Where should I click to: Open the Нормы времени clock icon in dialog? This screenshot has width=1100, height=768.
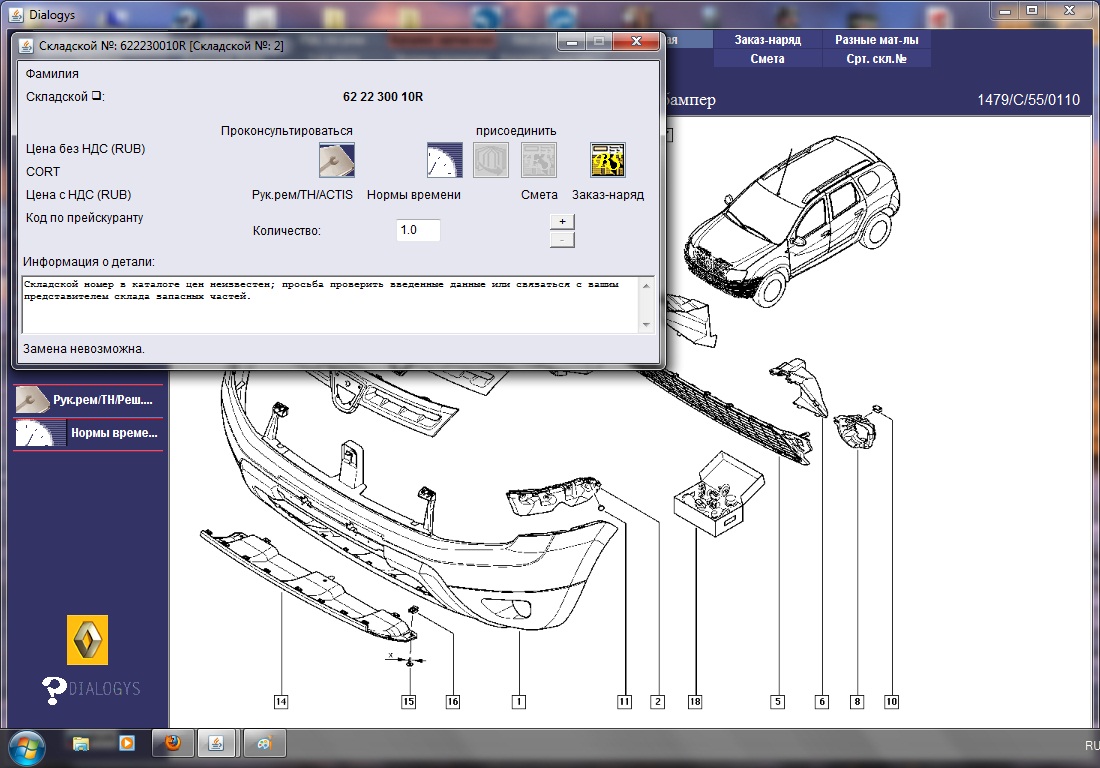coord(445,160)
